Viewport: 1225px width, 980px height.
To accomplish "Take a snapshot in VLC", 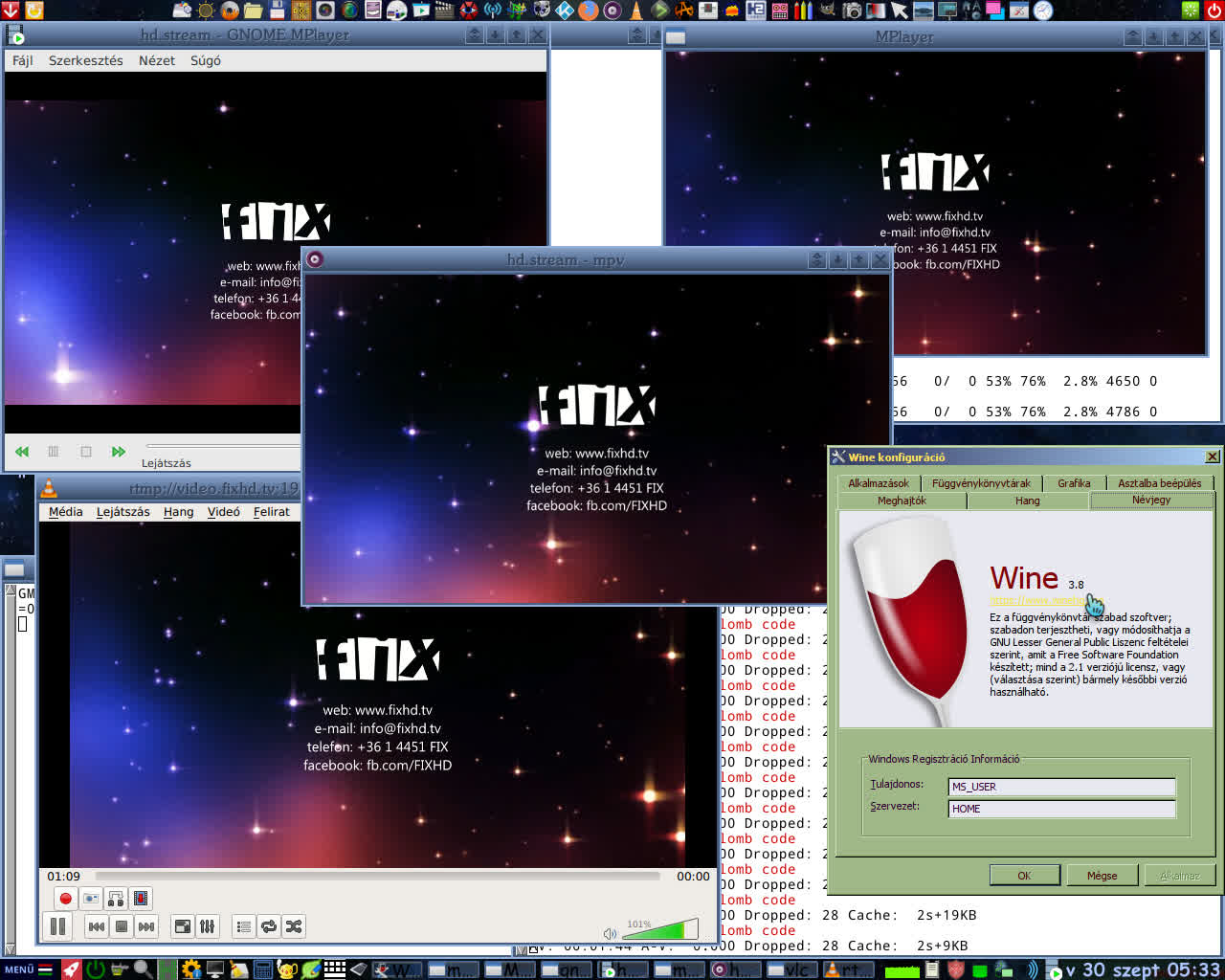I will (90, 899).
